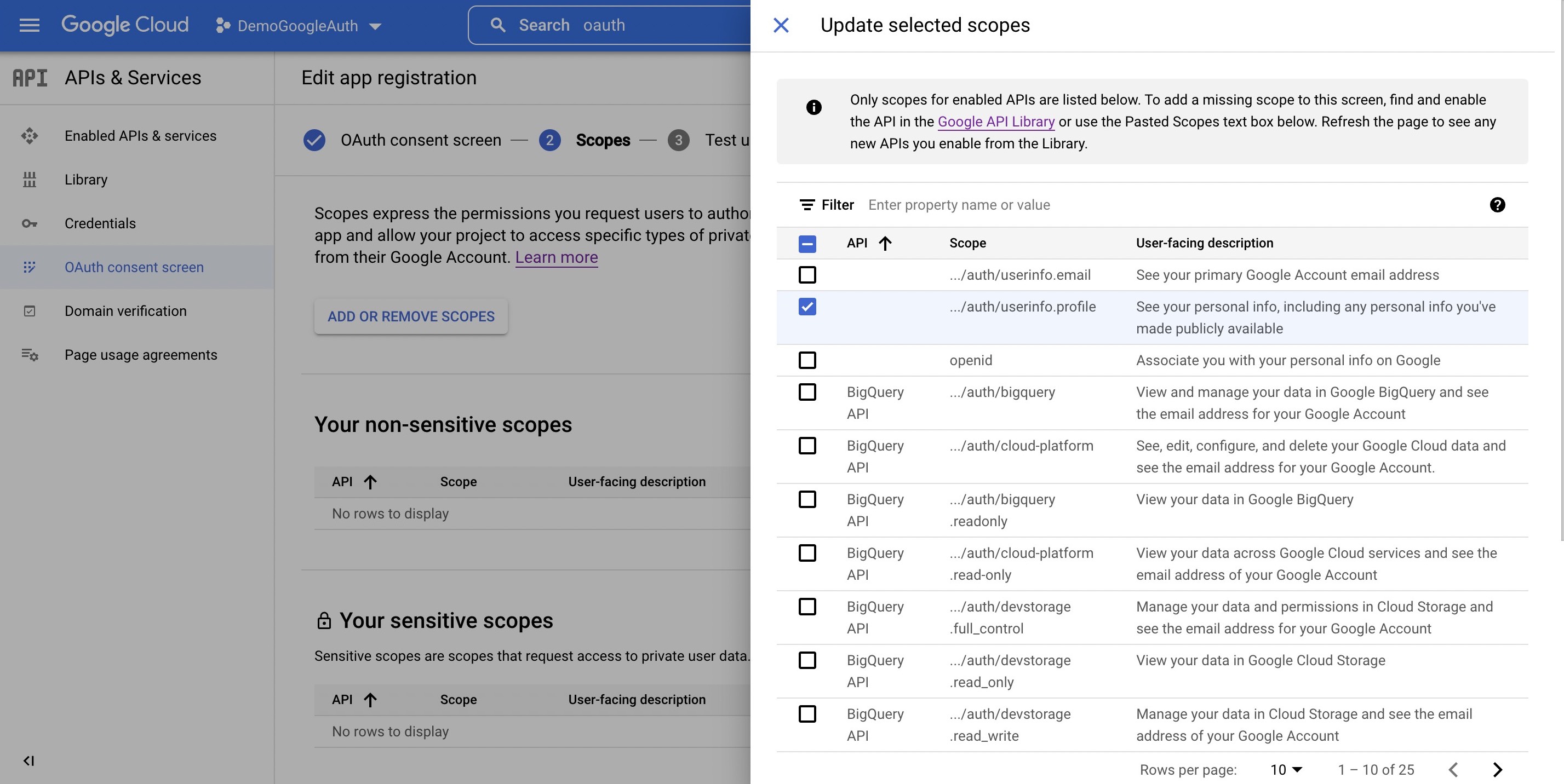
Task: Click the Filter icon in the scopes panel
Action: tap(806, 205)
